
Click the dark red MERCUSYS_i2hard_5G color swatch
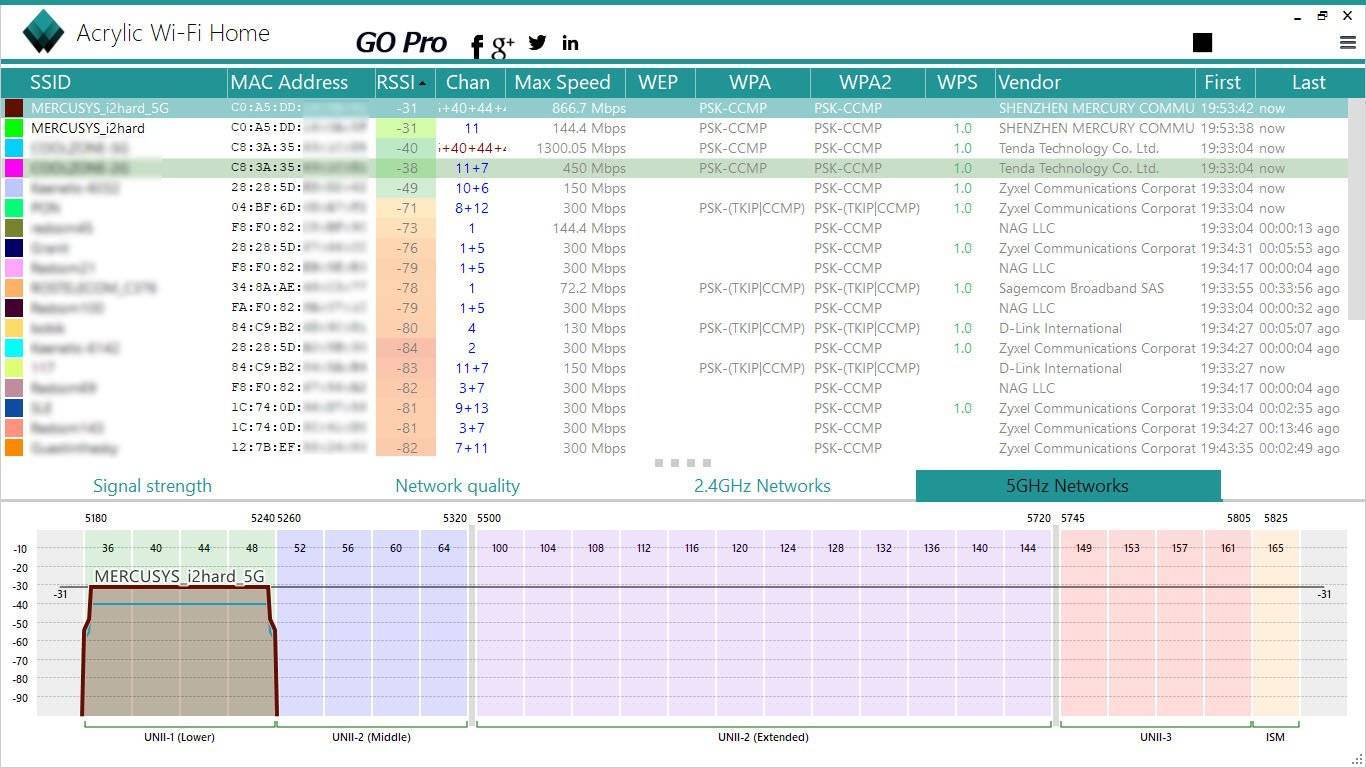(x=14, y=108)
